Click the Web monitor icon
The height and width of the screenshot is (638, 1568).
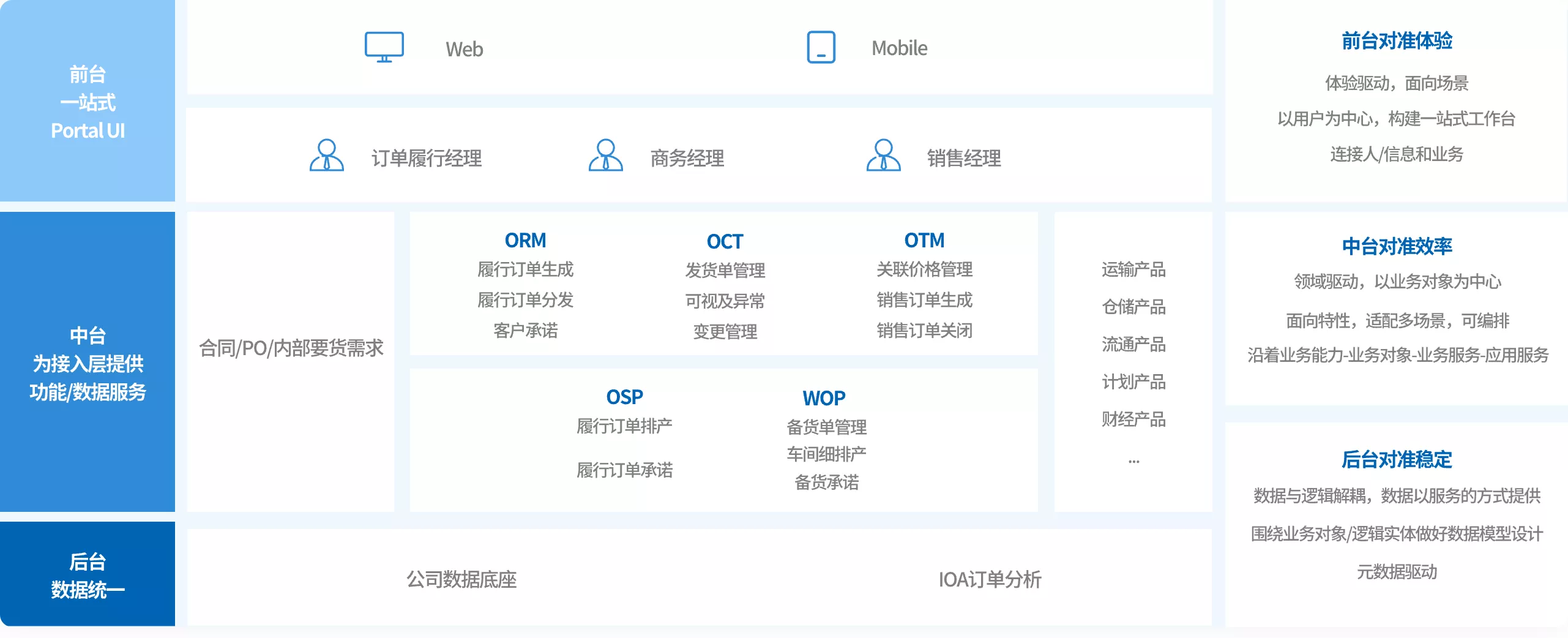point(384,47)
